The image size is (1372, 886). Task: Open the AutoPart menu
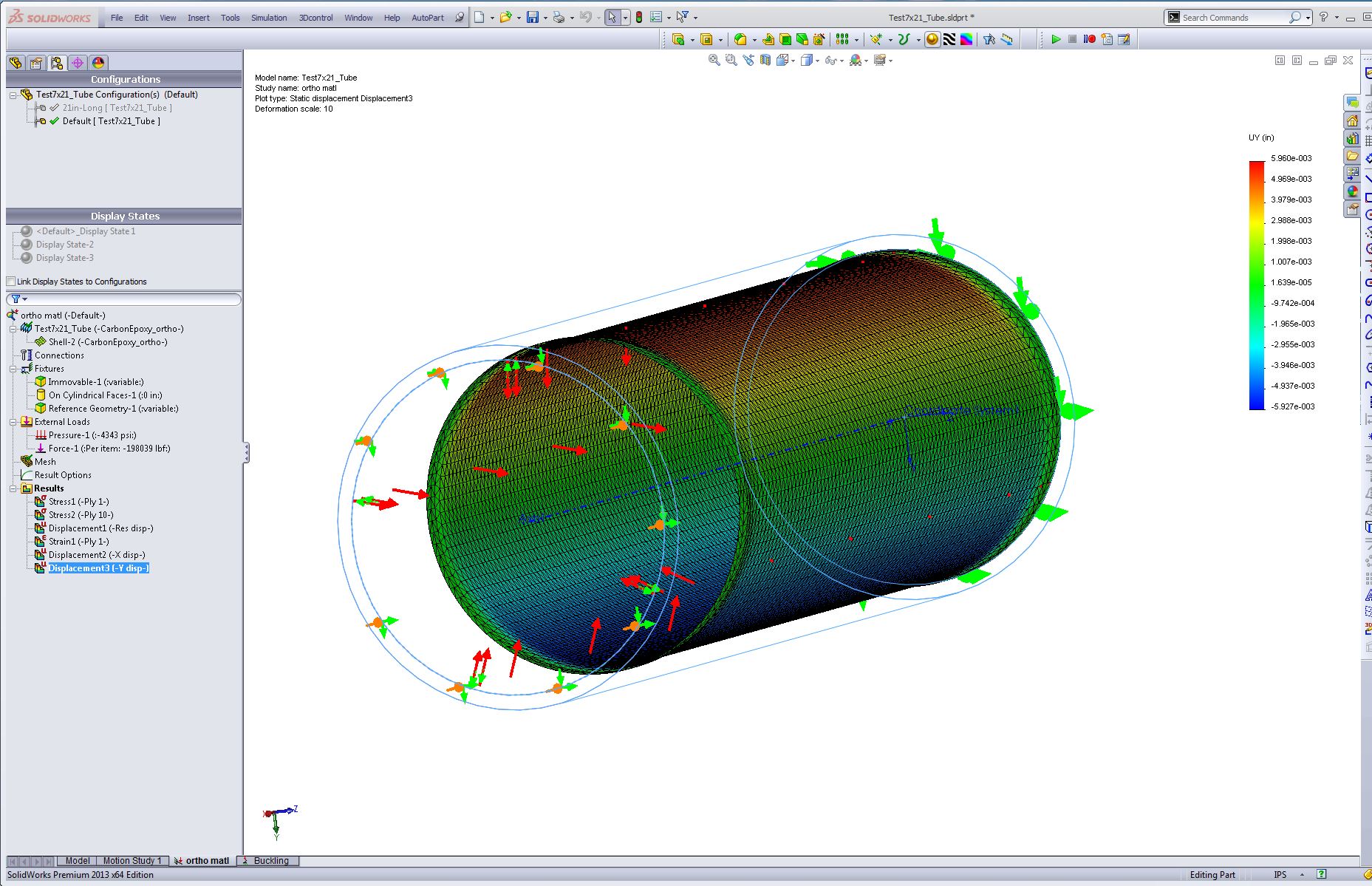[428, 18]
